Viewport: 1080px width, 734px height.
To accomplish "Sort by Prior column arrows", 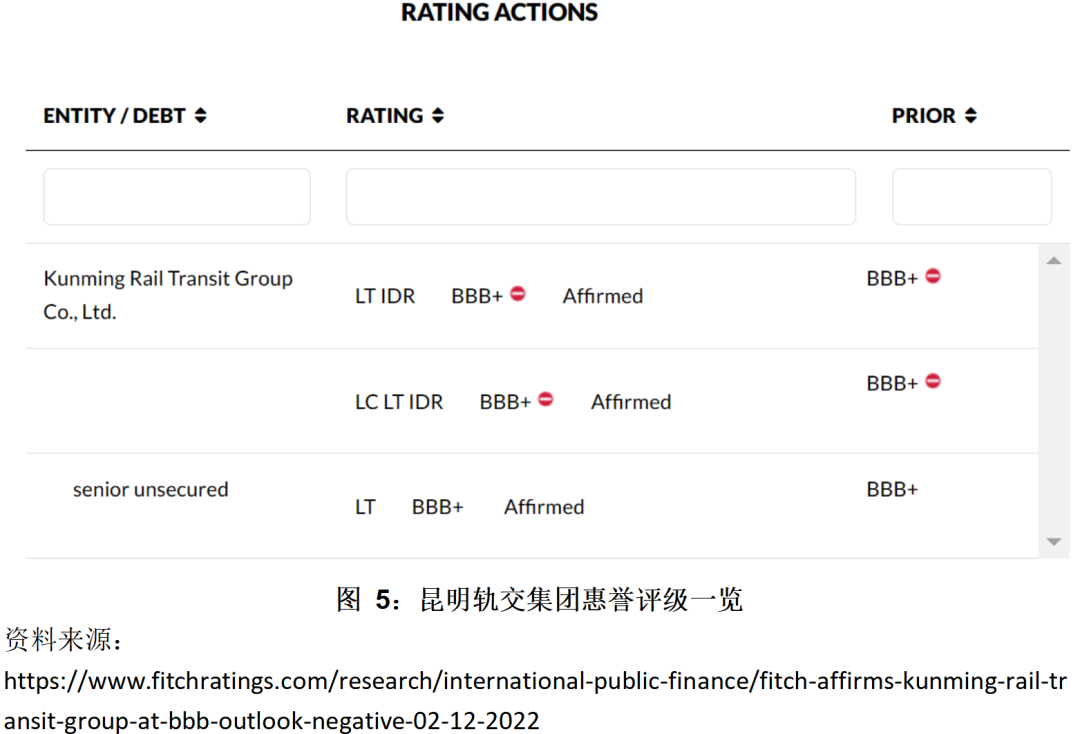I will 970,116.
